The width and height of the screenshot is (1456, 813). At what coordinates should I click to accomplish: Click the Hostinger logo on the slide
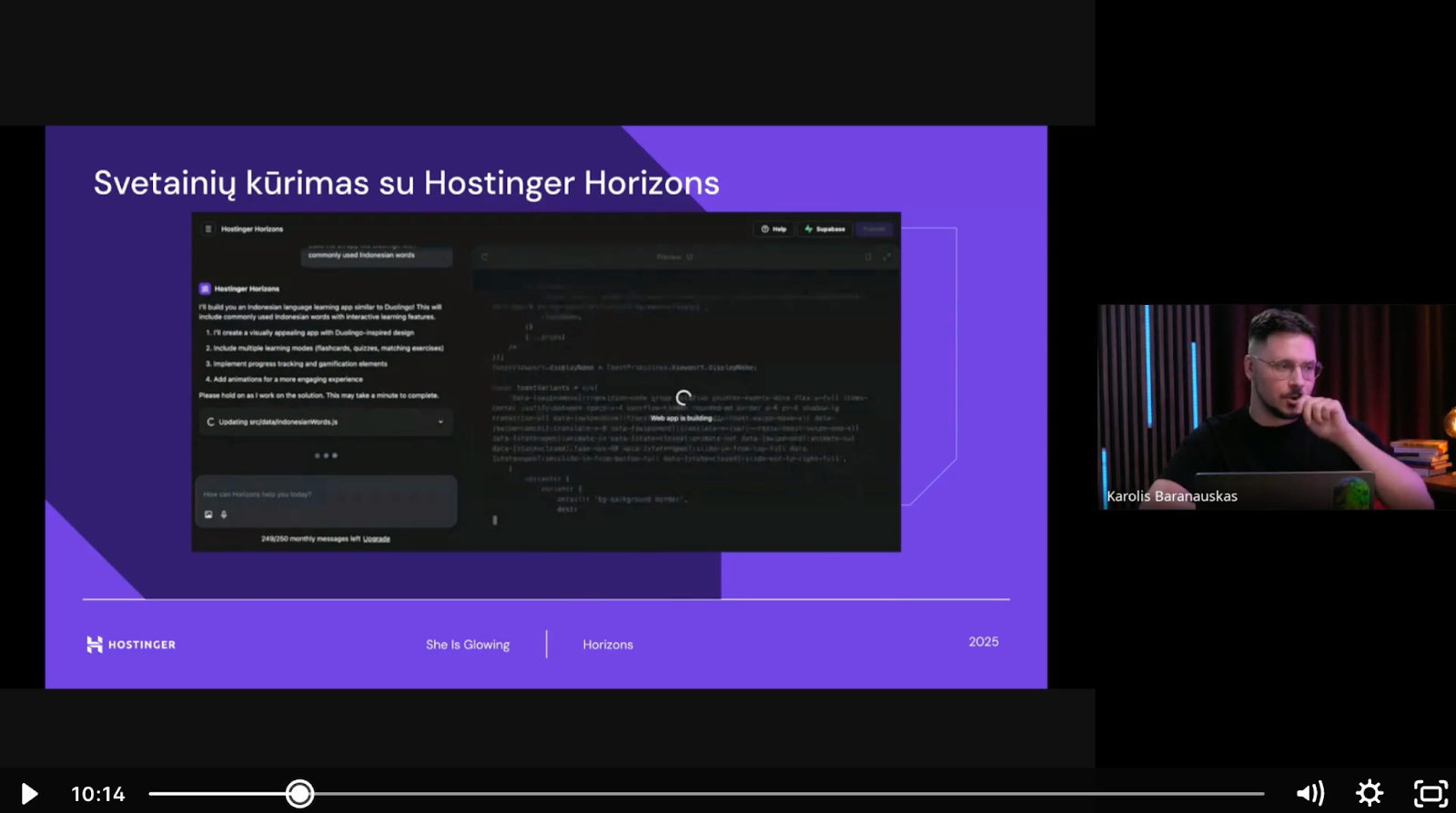pos(131,645)
